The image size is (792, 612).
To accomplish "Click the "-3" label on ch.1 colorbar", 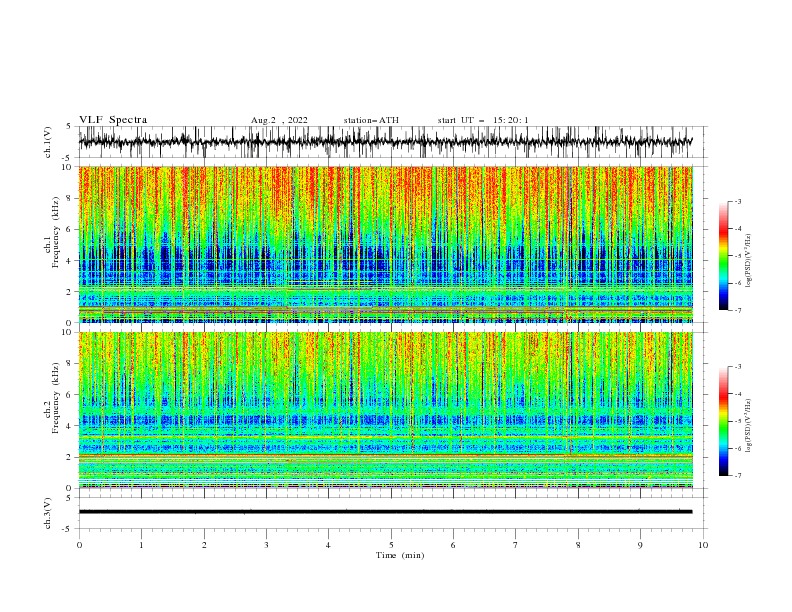I will click(737, 201).
